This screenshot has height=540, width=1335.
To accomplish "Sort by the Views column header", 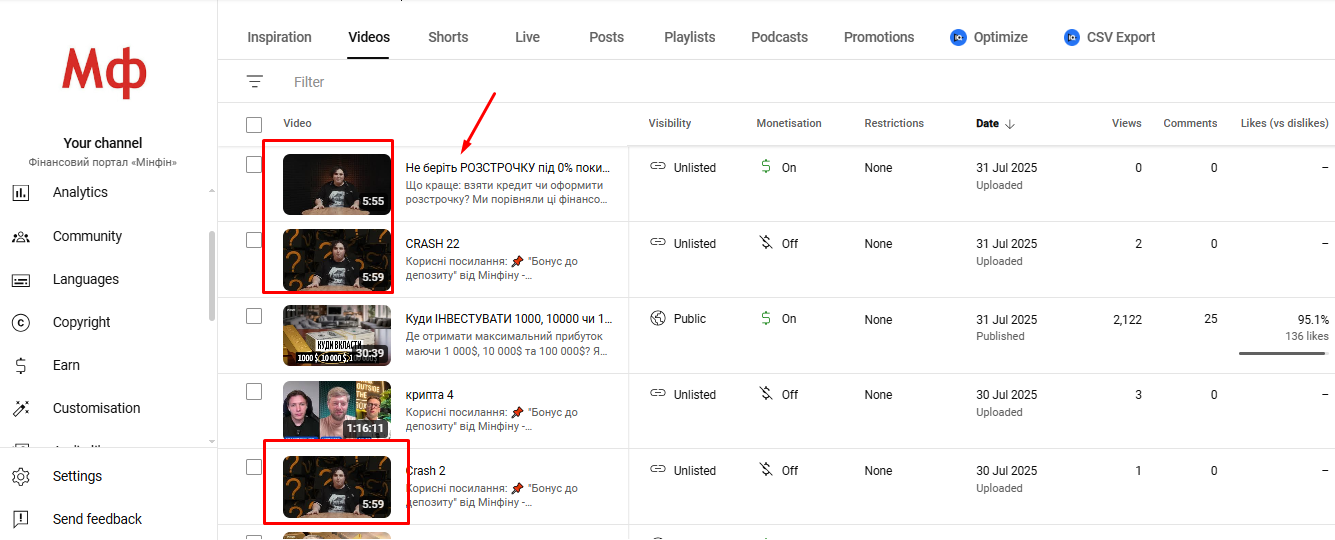I will pos(1126,124).
